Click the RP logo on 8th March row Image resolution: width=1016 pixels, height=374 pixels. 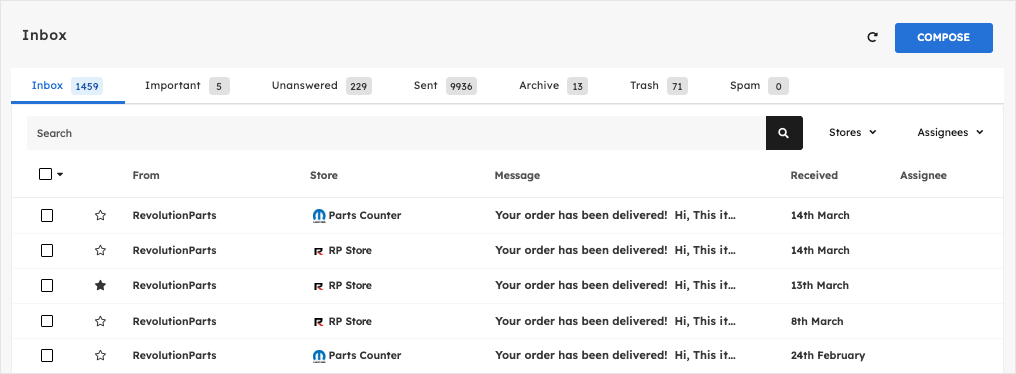pos(318,321)
